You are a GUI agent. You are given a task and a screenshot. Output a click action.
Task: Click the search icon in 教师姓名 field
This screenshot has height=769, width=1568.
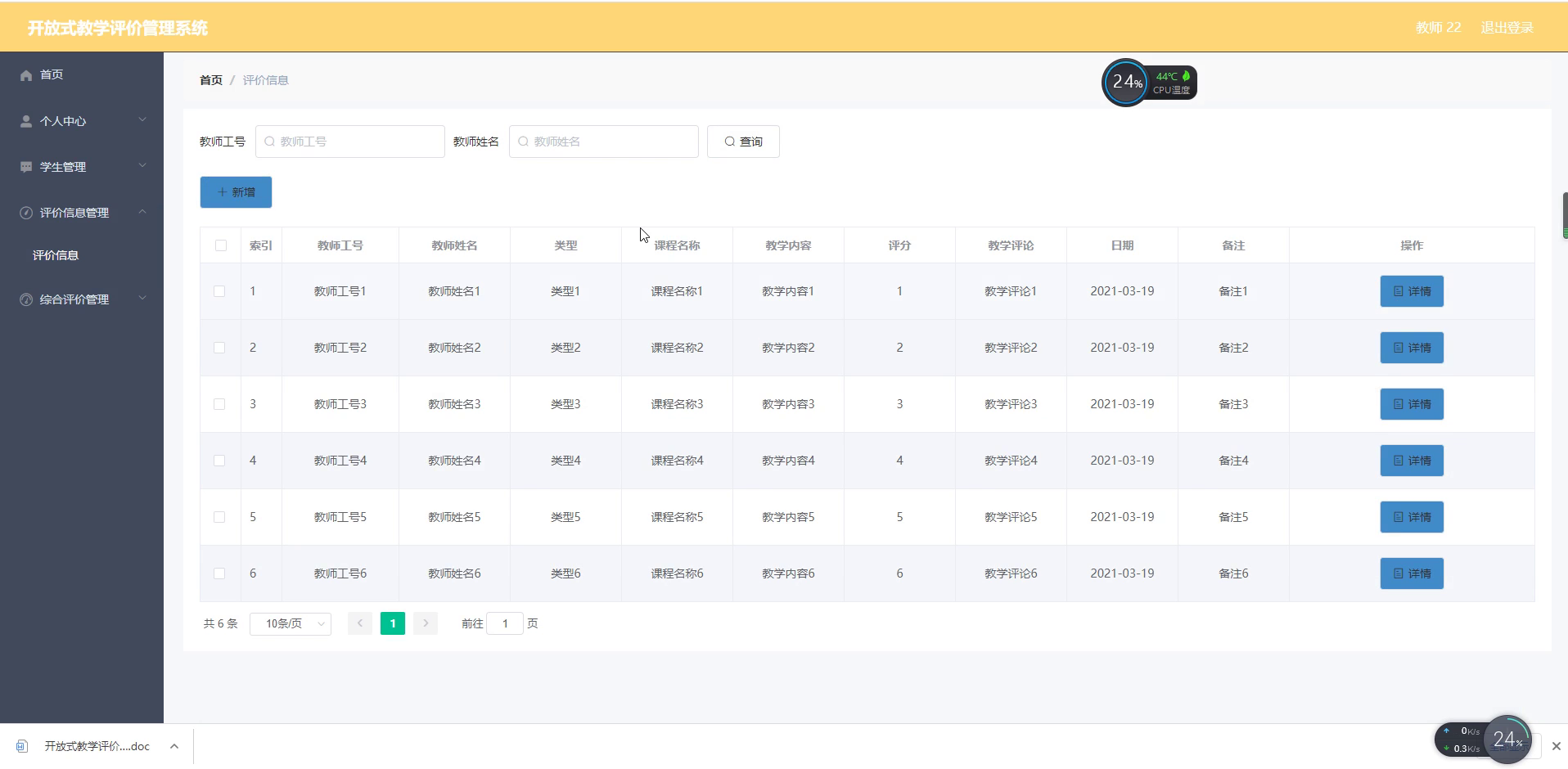pyautogui.click(x=523, y=142)
